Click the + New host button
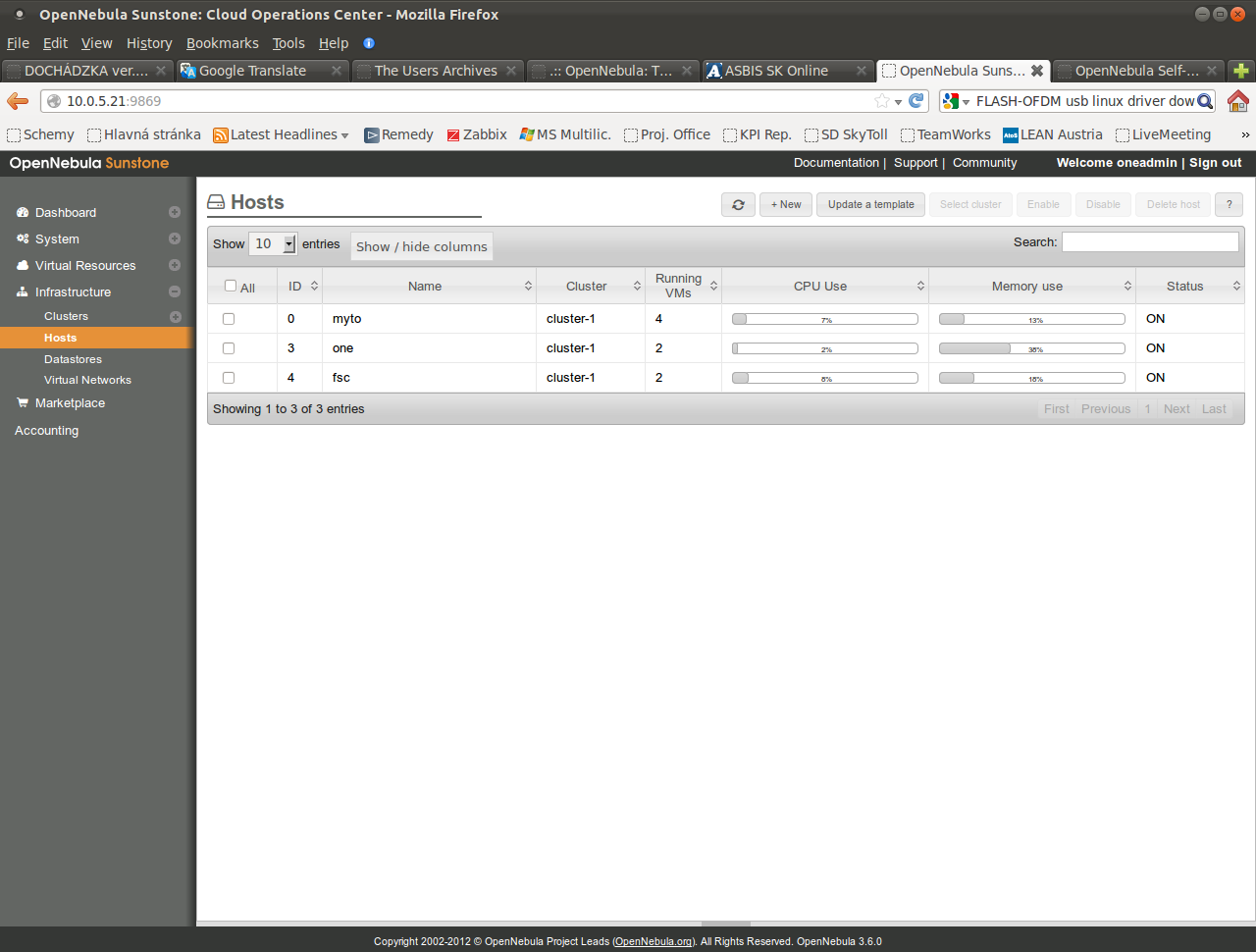 (786, 204)
